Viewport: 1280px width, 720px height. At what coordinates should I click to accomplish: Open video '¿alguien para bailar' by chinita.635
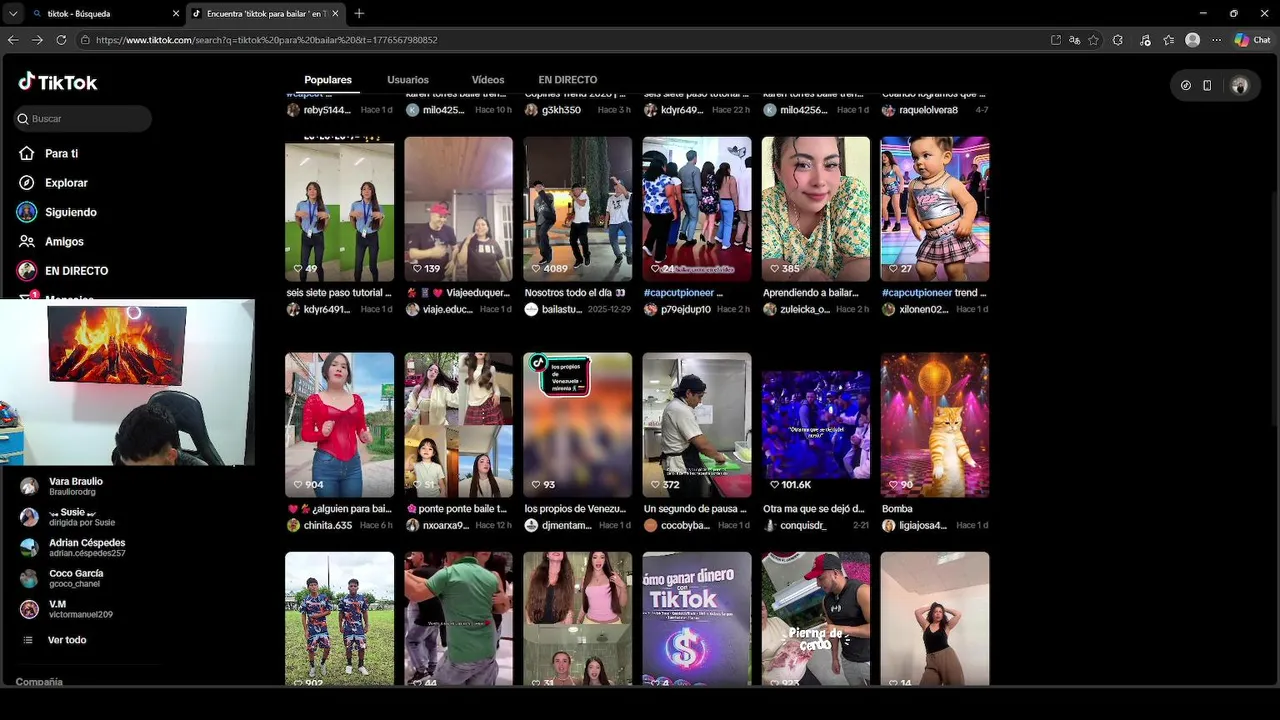point(339,425)
